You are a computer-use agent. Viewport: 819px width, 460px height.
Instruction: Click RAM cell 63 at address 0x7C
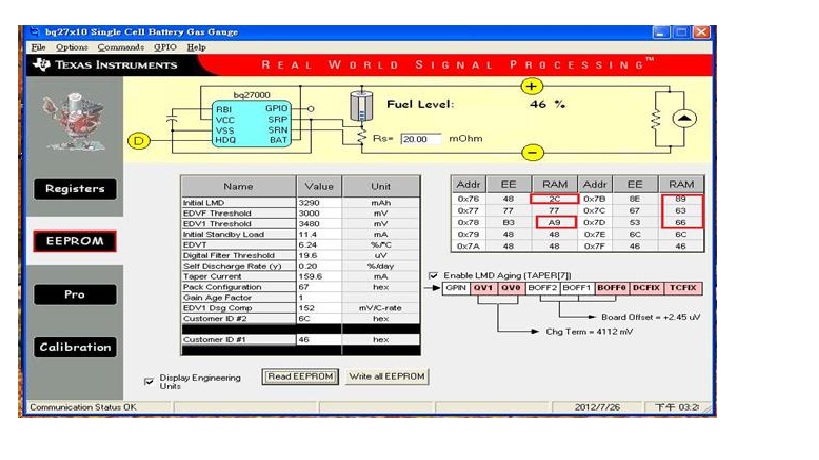point(681,211)
